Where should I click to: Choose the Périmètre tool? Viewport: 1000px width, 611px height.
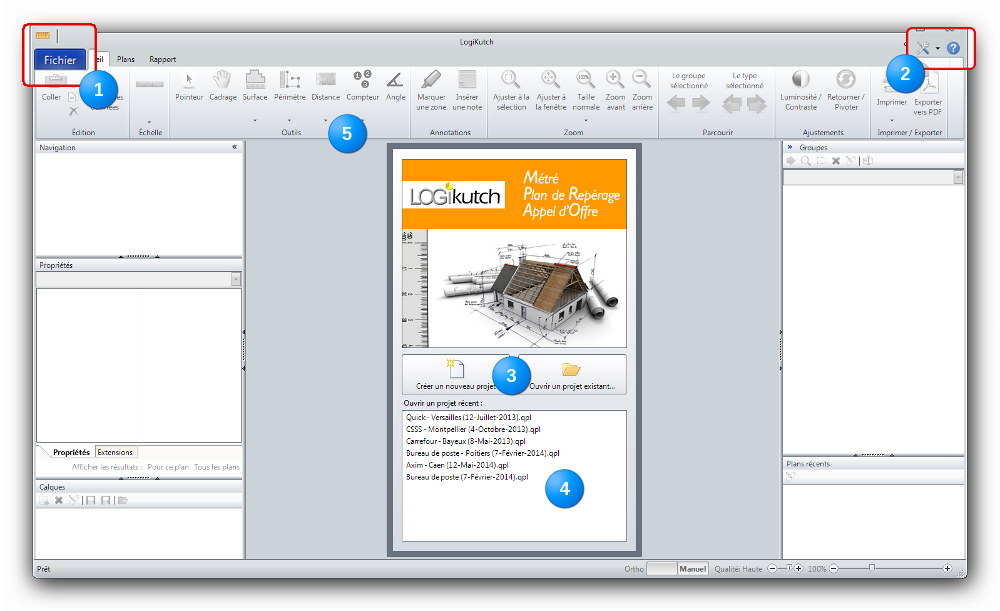290,86
